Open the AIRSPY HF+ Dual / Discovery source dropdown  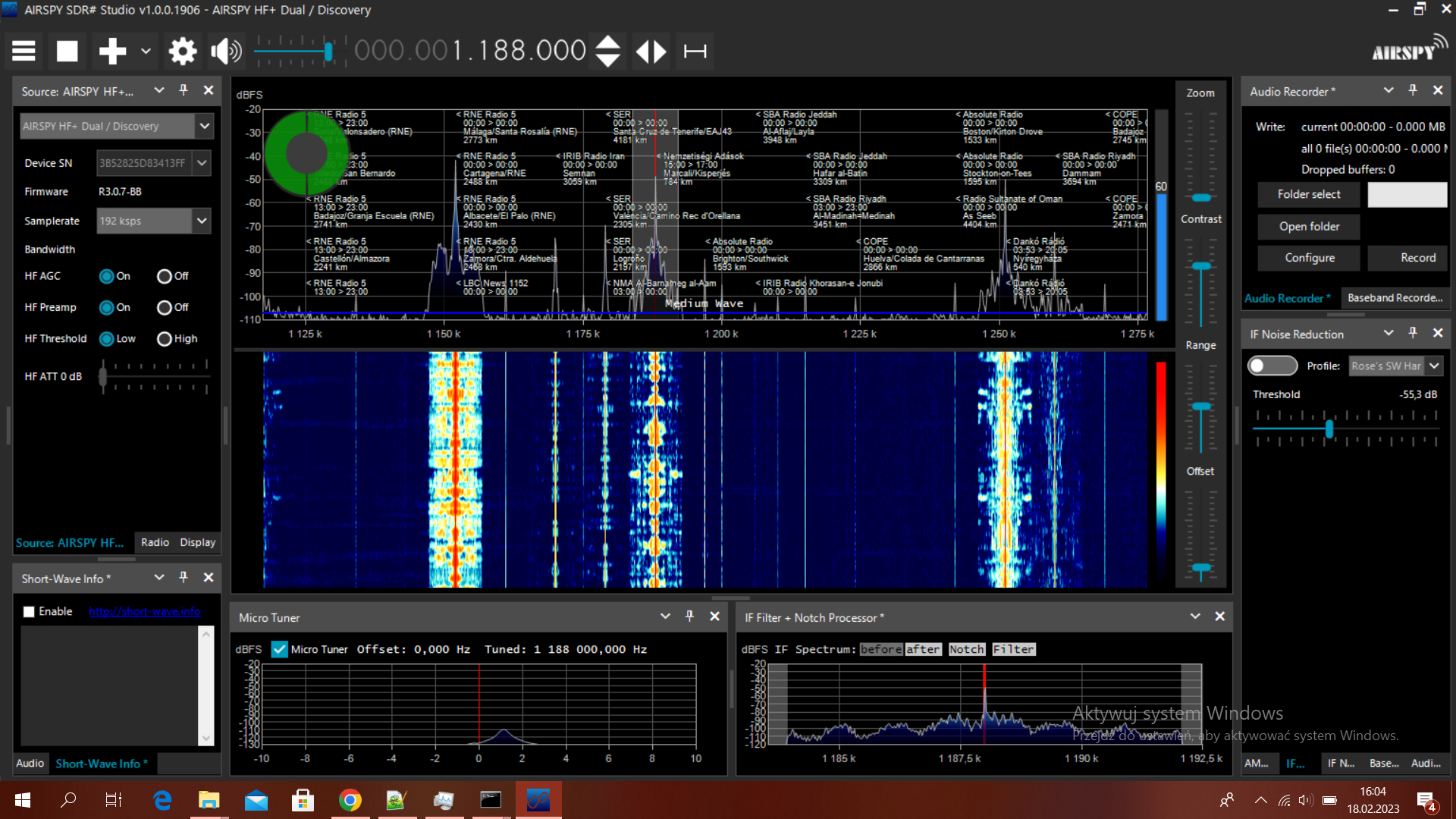point(204,126)
